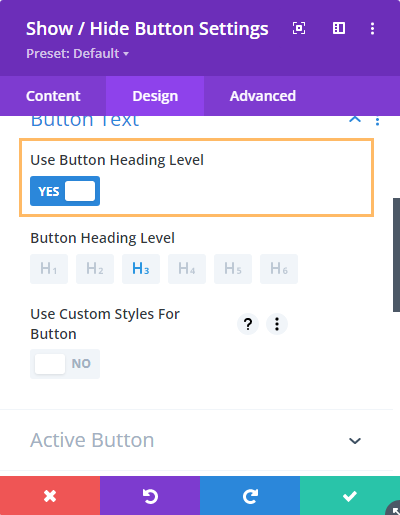Image resolution: width=400 pixels, height=515 pixels.
Task: Switch to the Advanced tab
Action: click(263, 96)
